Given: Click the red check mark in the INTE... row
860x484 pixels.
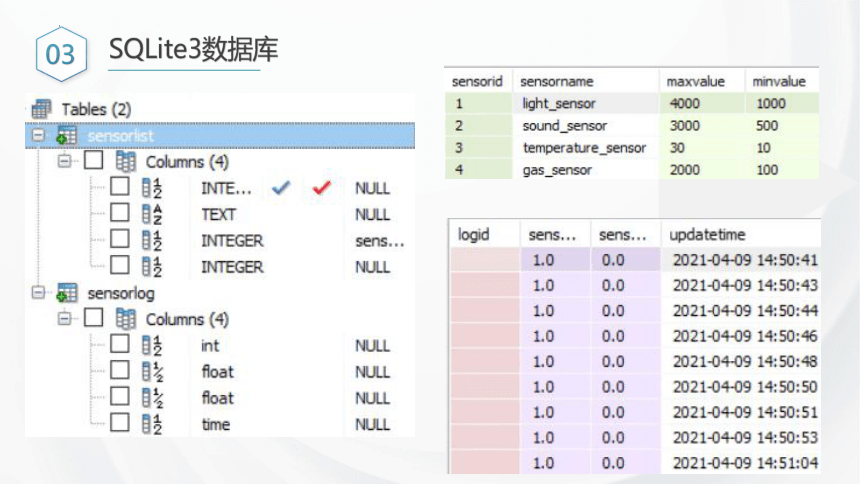Looking at the screenshot, I should [x=321, y=188].
